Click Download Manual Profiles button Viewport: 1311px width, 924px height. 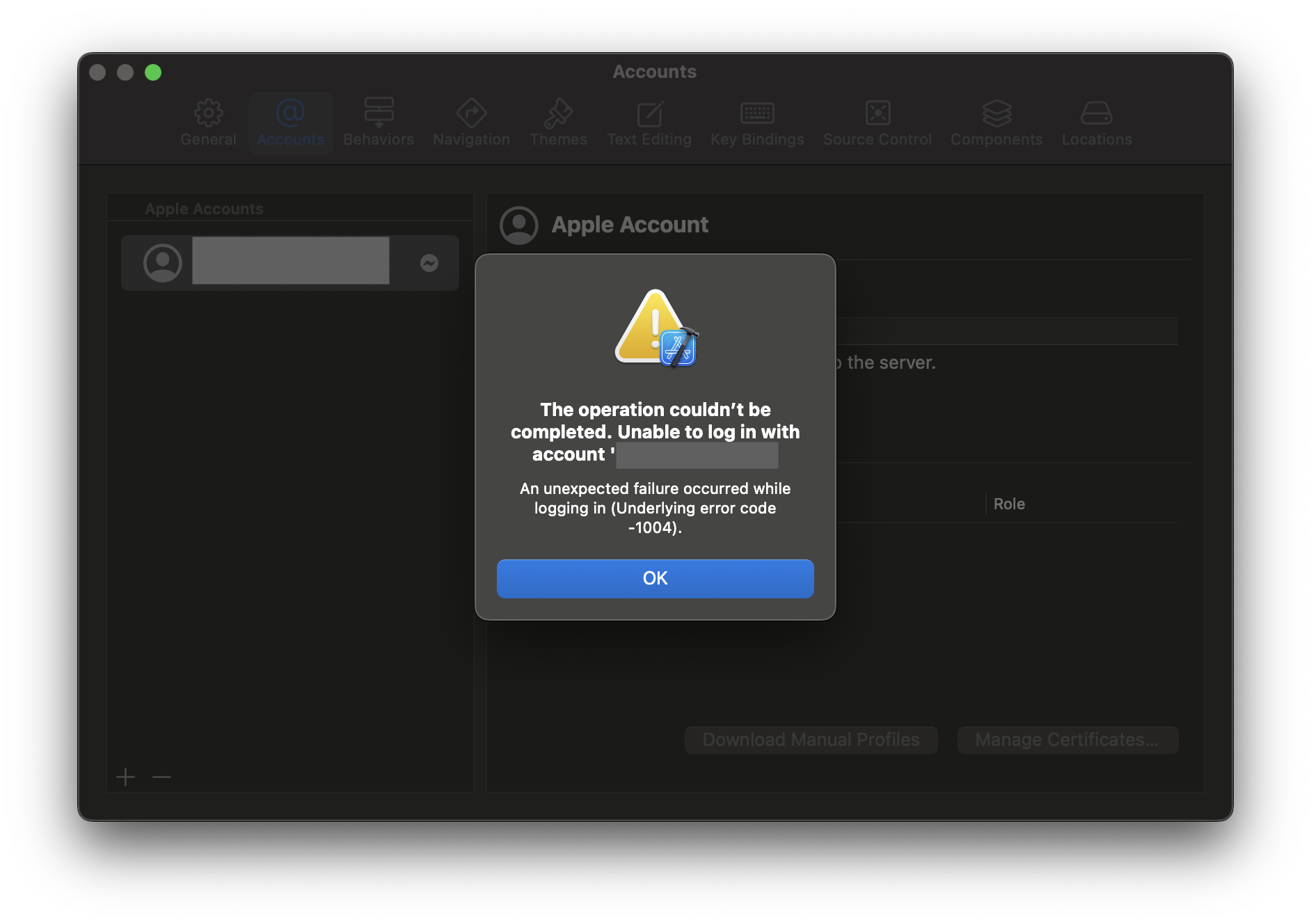point(811,740)
